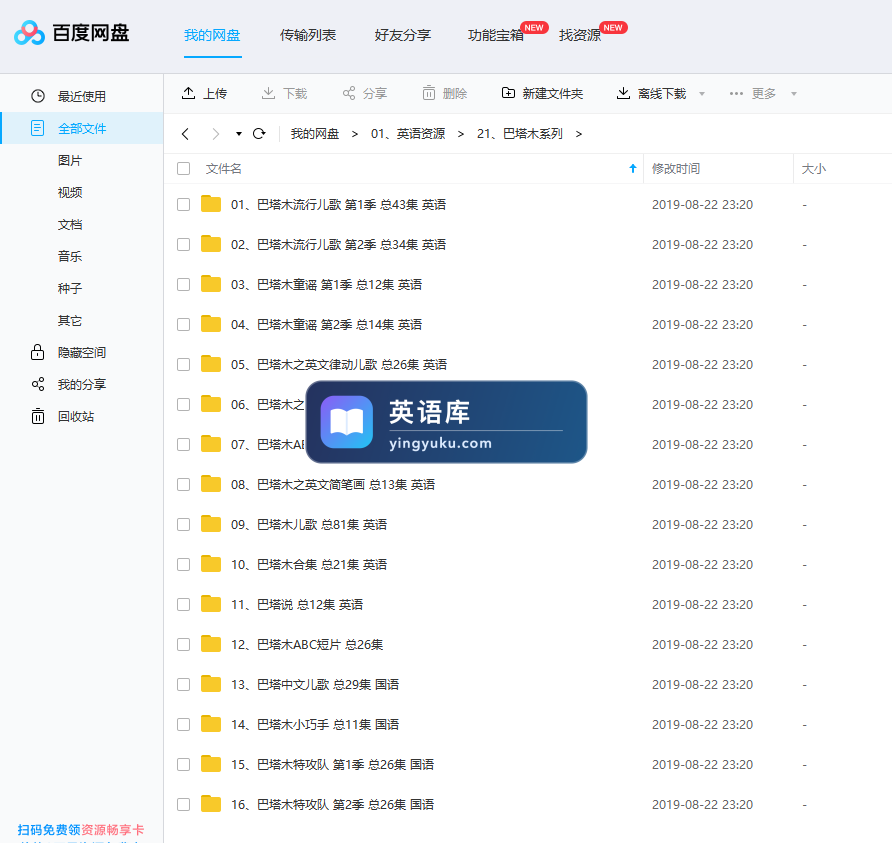Filter by 图片 in the sidebar

(x=70, y=160)
